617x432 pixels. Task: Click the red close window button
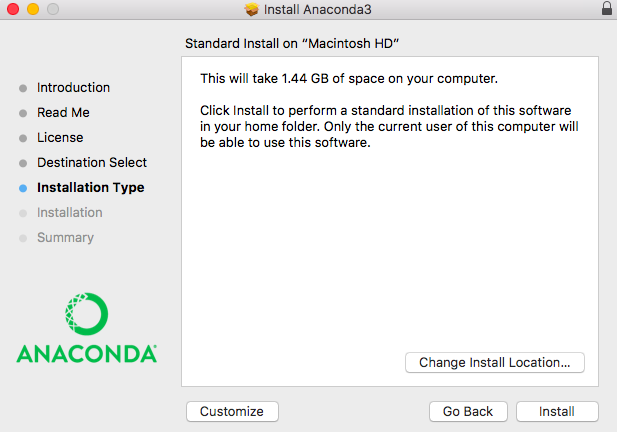pyautogui.click(x=13, y=10)
